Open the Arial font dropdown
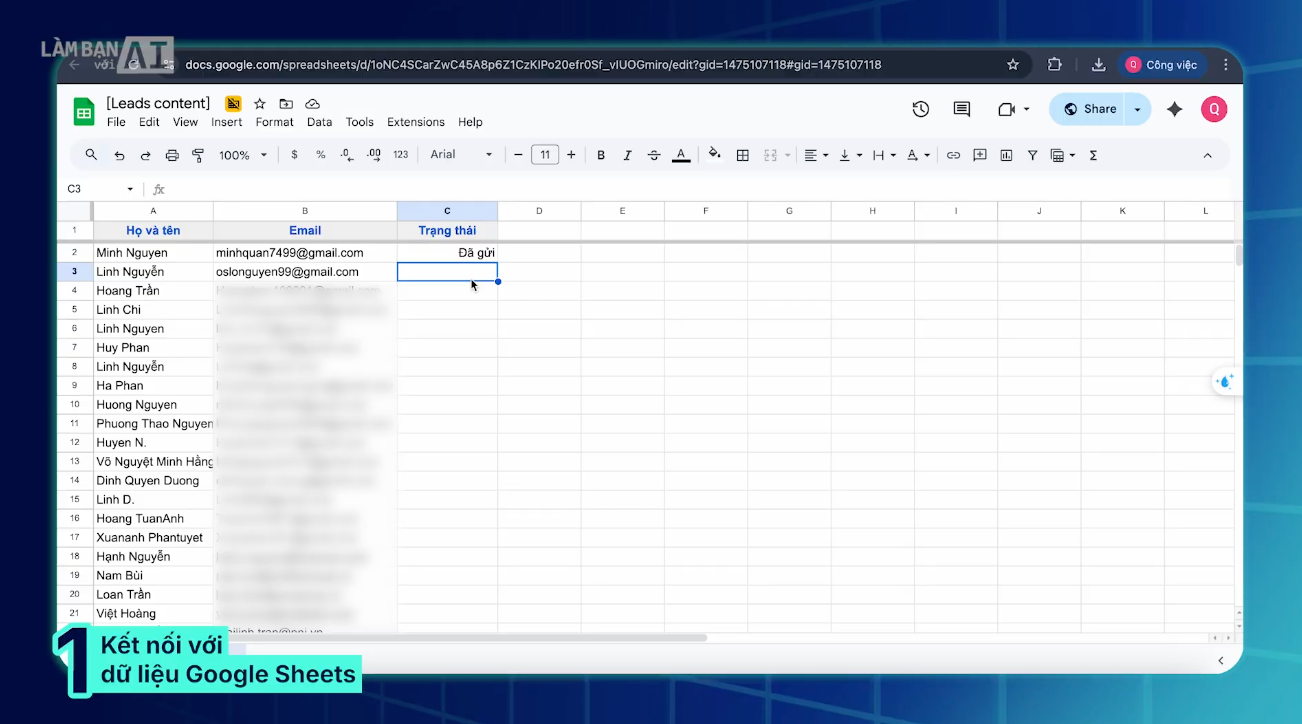Viewport: 1302px width, 724px height. [x=461, y=155]
